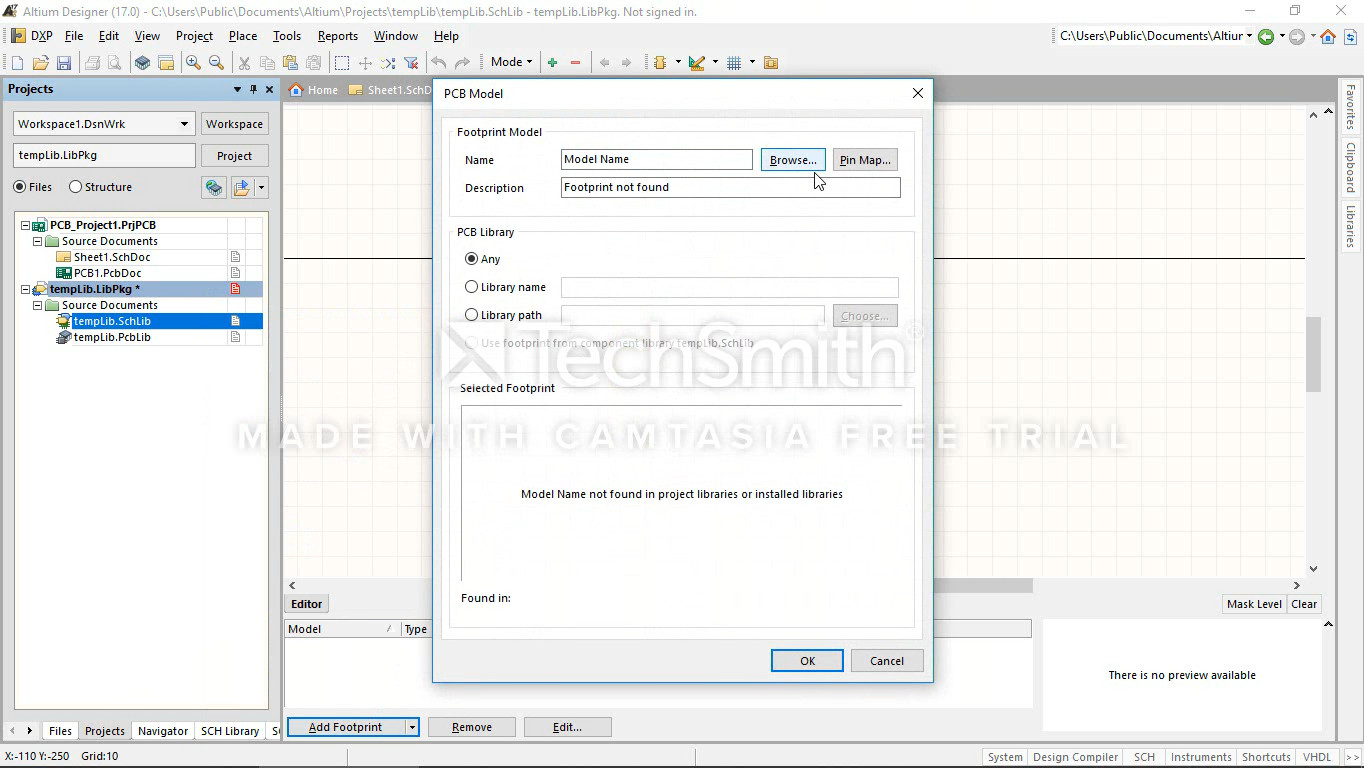Screen dimensions: 1364x768
Task: Select the Library name radio button
Action: pyautogui.click(x=472, y=287)
